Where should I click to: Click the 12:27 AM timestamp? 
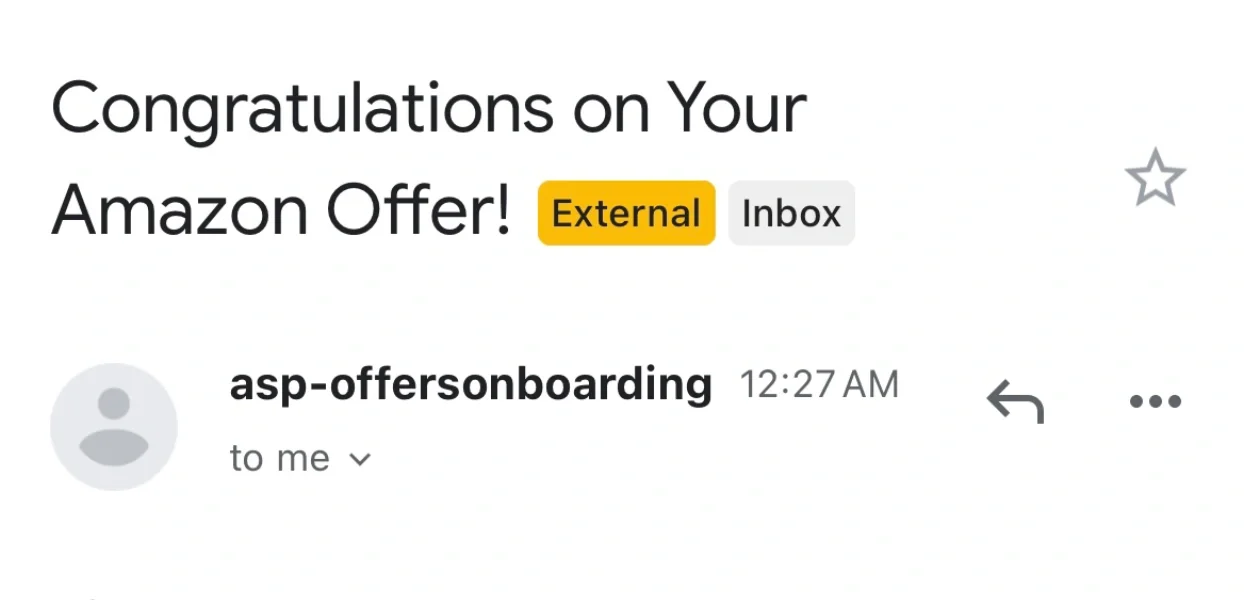(x=819, y=385)
